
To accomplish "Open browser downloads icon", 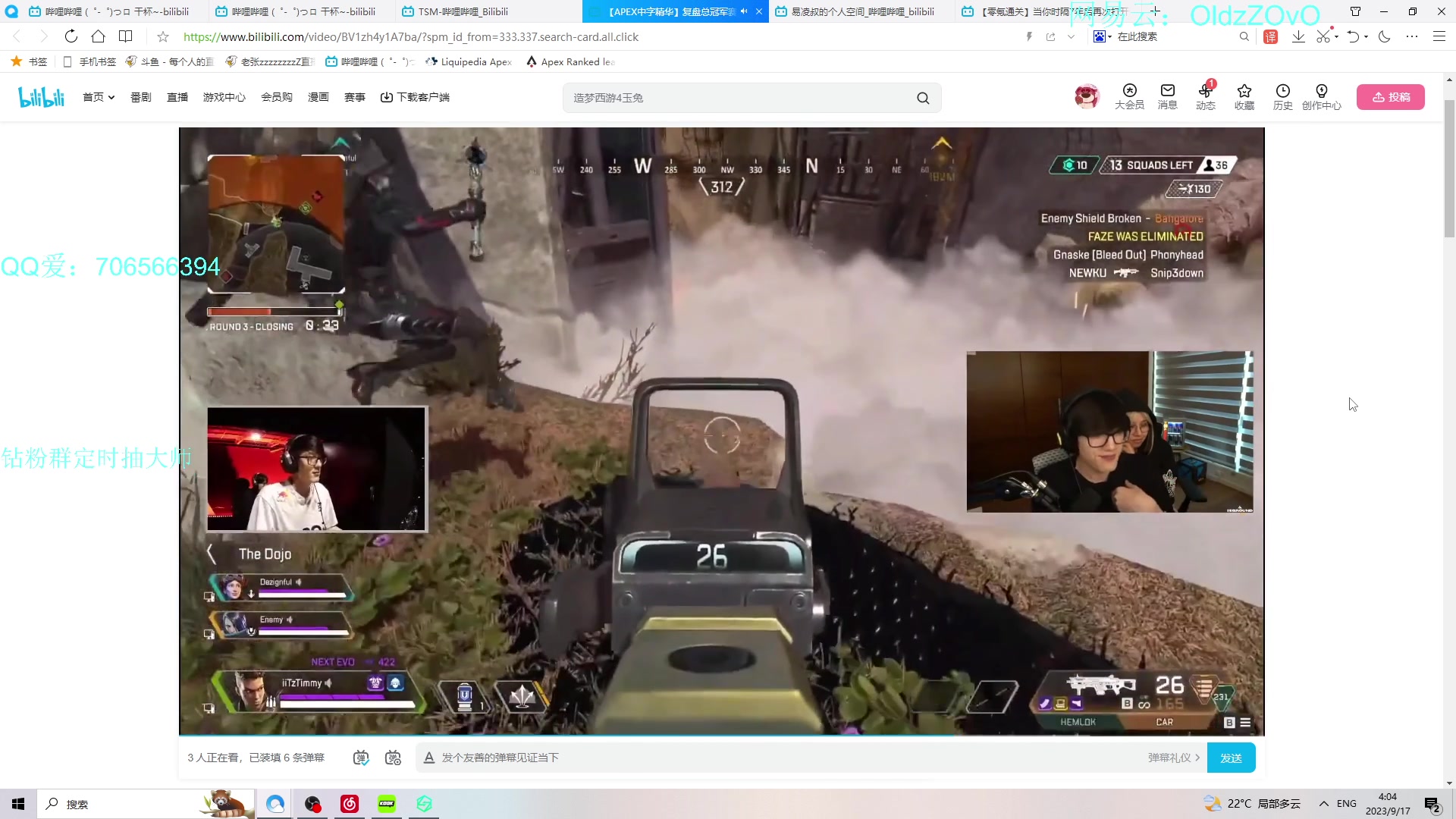I will pyautogui.click(x=1298, y=36).
